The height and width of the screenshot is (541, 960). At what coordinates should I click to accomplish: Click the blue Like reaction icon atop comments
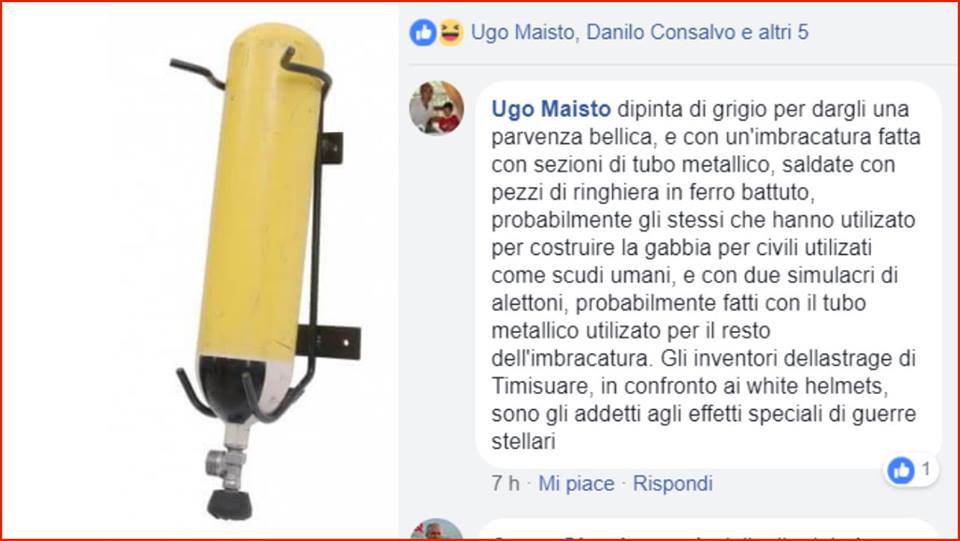[422, 32]
